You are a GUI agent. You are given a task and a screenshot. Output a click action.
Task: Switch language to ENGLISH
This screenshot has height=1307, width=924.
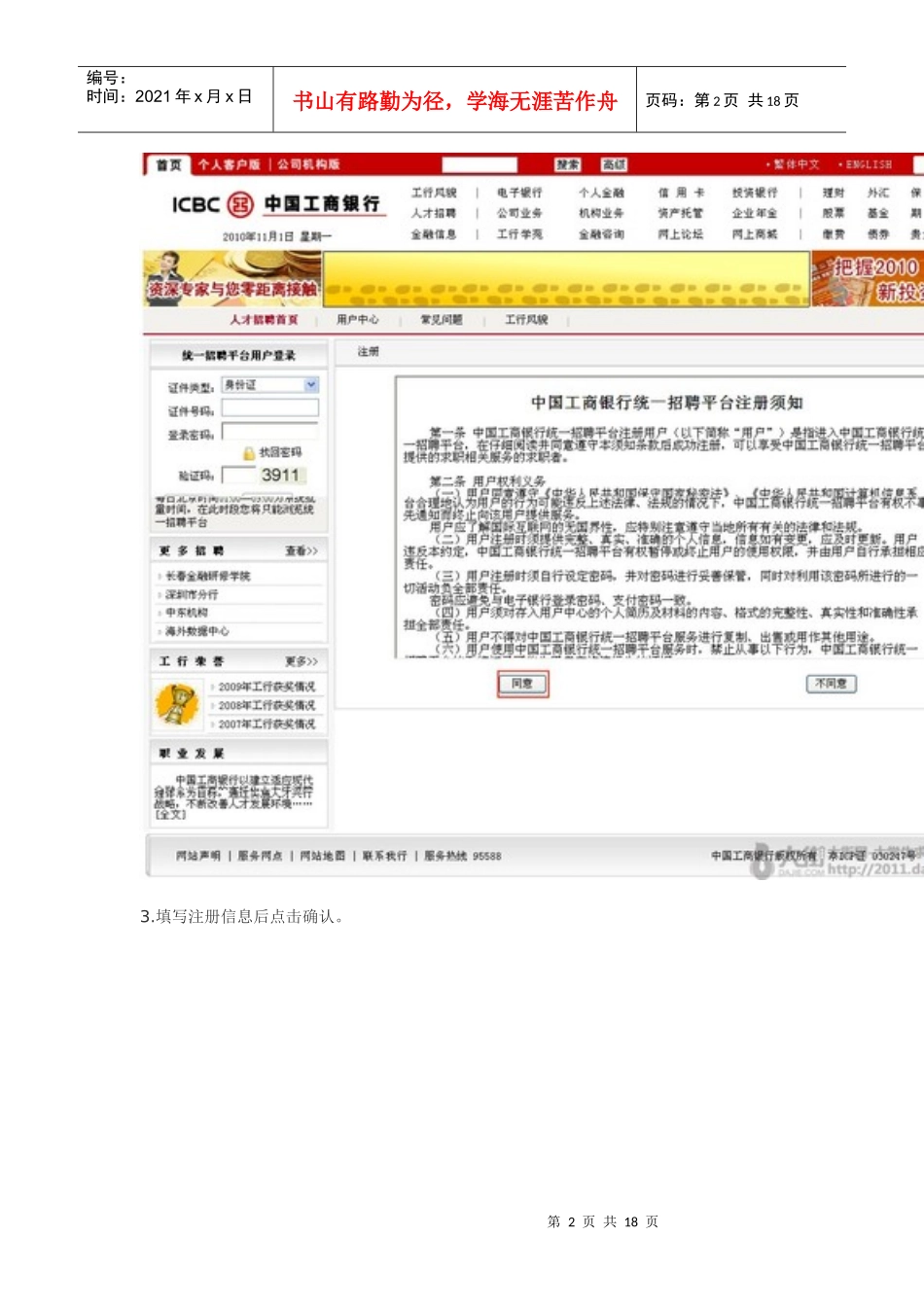coord(869,165)
